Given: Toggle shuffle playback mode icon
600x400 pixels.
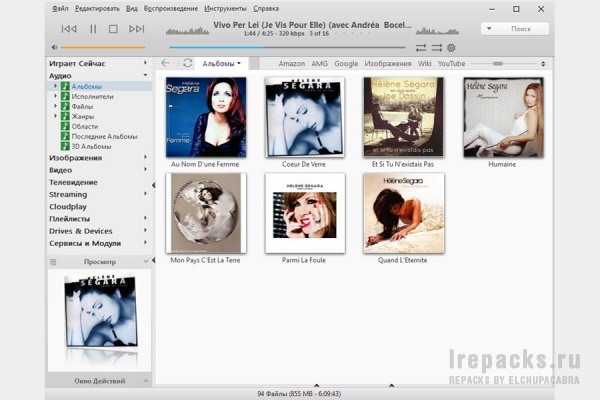Looking at the screenshot, I should [437, 48].
